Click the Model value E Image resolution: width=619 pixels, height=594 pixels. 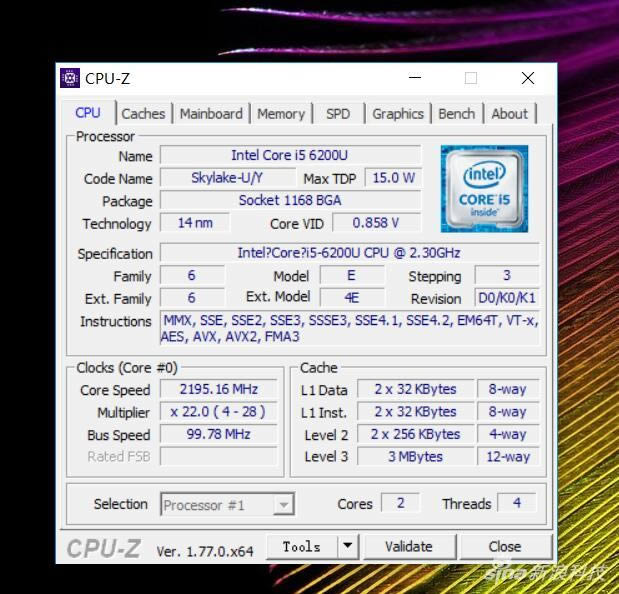coord(351,275)
